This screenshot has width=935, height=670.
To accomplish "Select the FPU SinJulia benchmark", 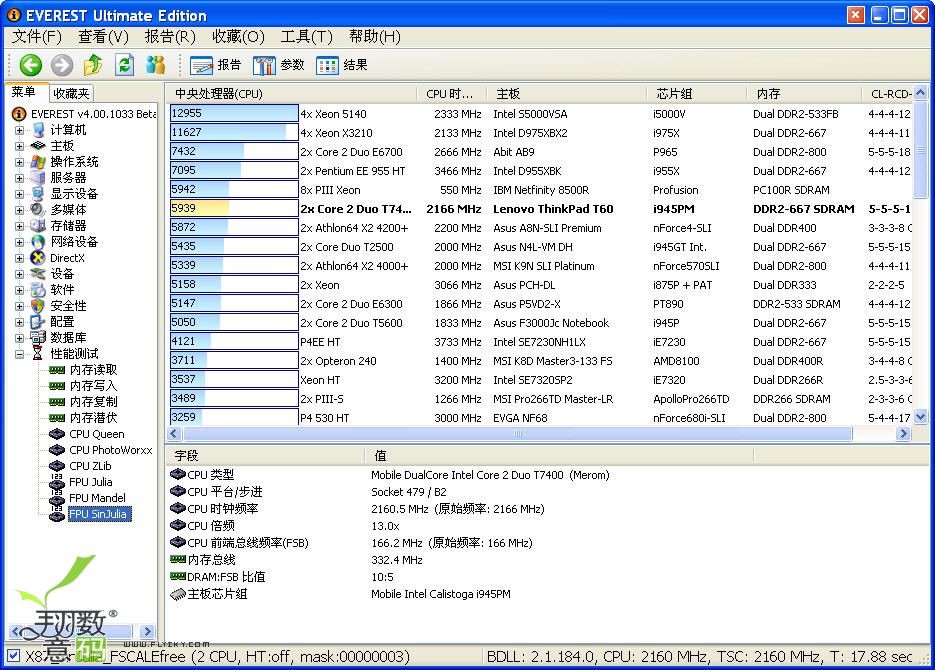I will tap(98, 514).
